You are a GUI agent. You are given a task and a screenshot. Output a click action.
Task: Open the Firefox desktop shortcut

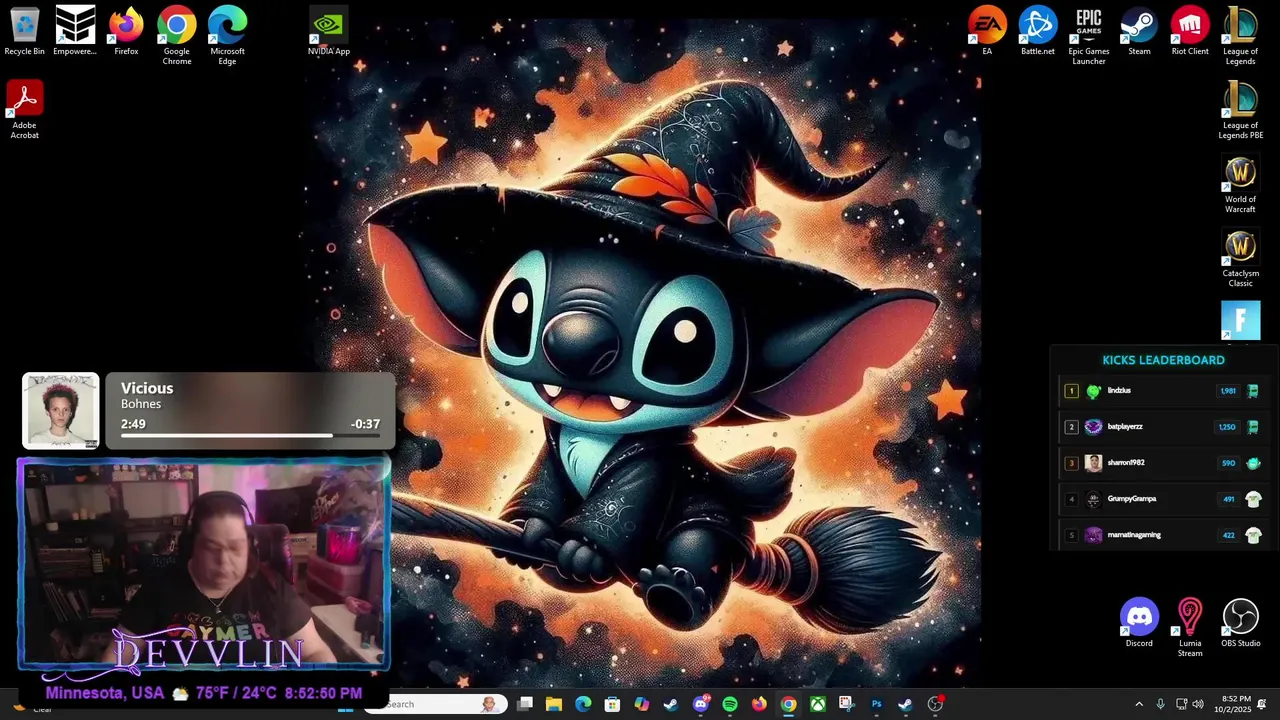tap(126, 31)
